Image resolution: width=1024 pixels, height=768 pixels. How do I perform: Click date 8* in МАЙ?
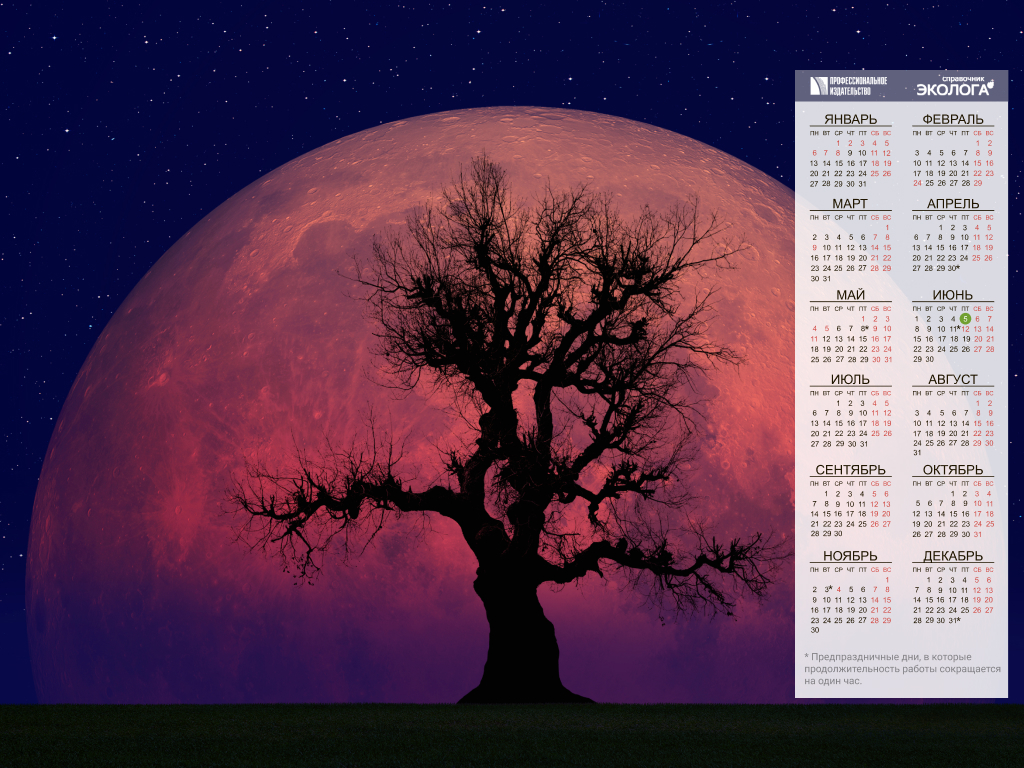[x=864, y=328]
